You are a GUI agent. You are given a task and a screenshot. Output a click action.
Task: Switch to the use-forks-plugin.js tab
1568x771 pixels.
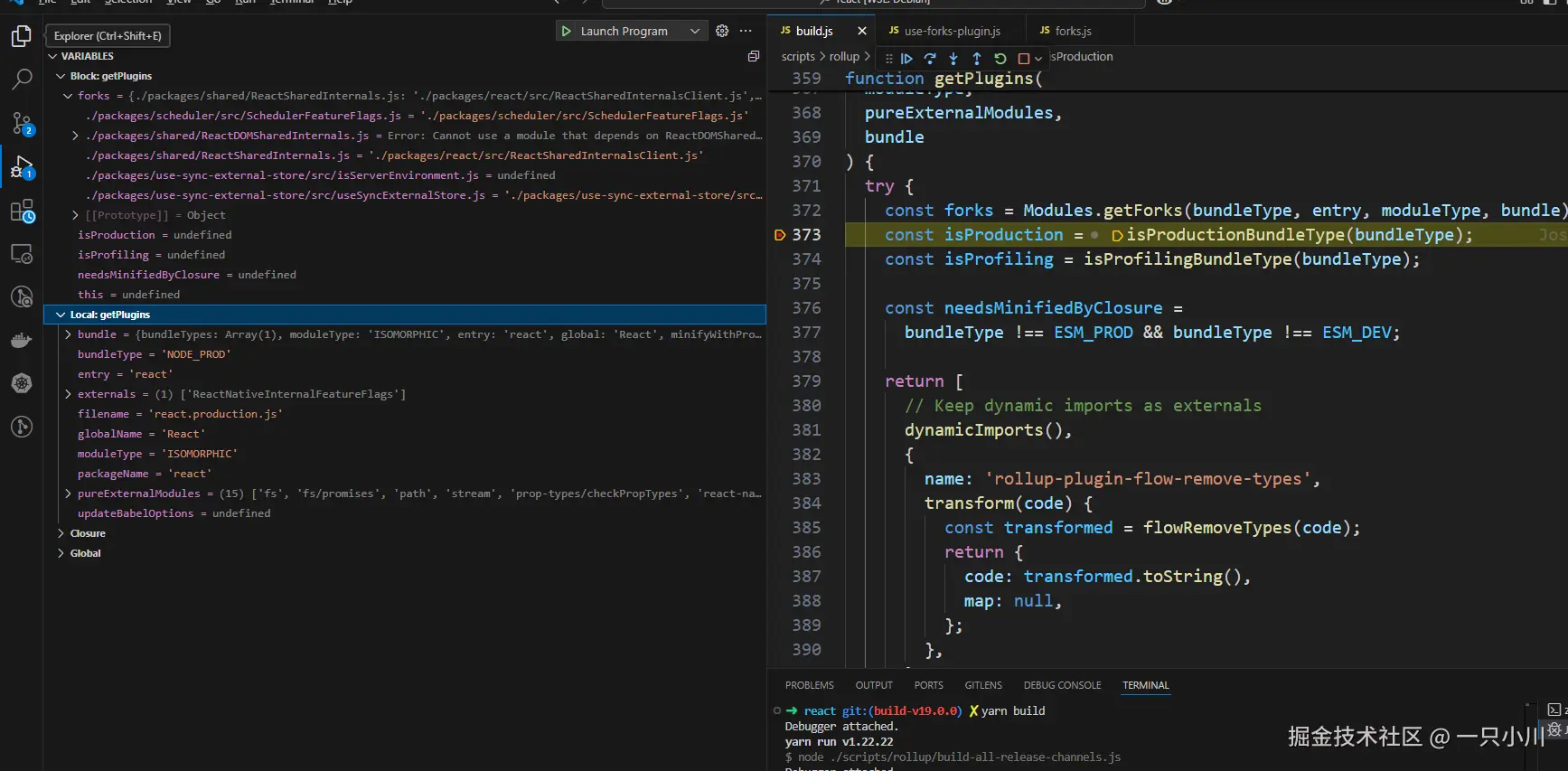point(952,31)
